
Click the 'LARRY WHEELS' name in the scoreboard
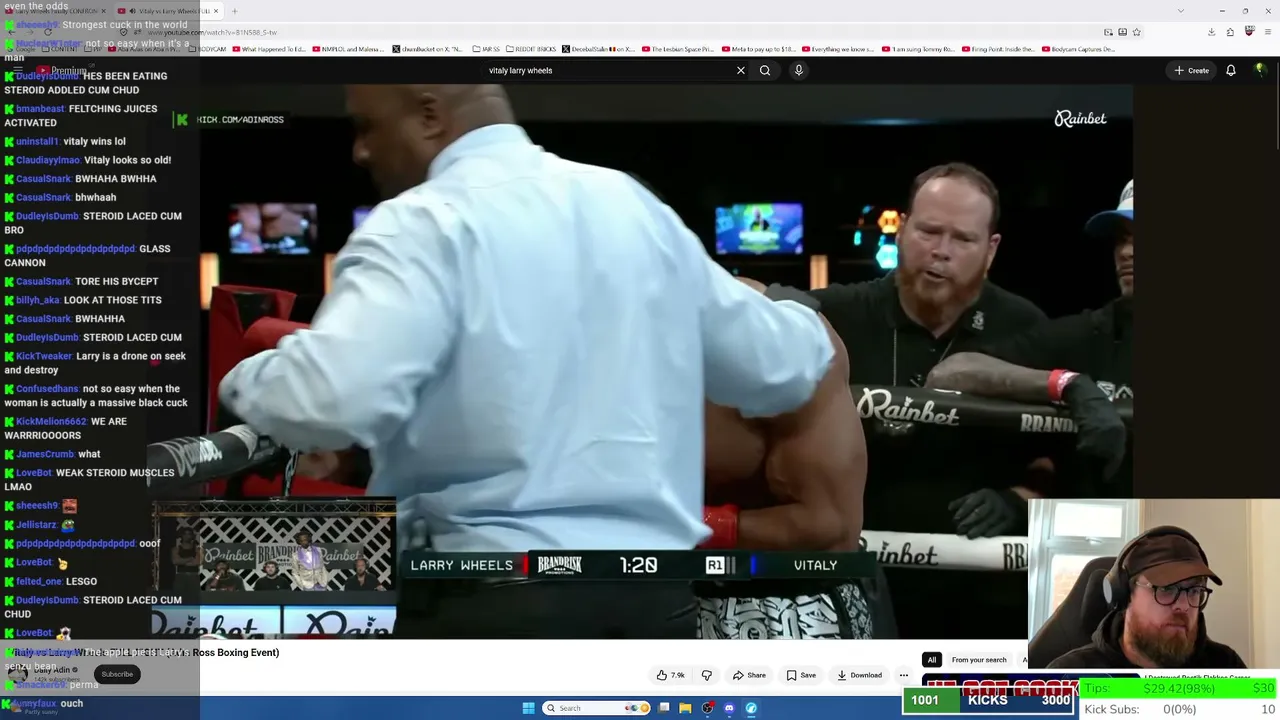462,565
